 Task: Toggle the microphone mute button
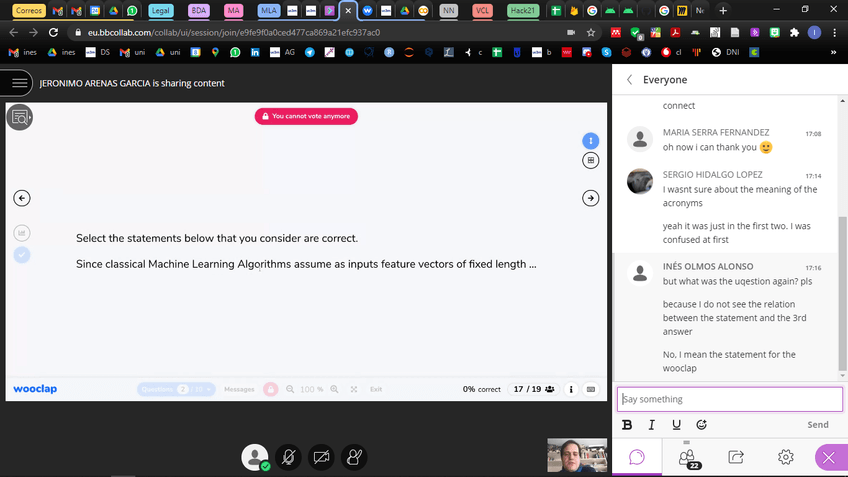pyautogui.click(x=288, y=457)
